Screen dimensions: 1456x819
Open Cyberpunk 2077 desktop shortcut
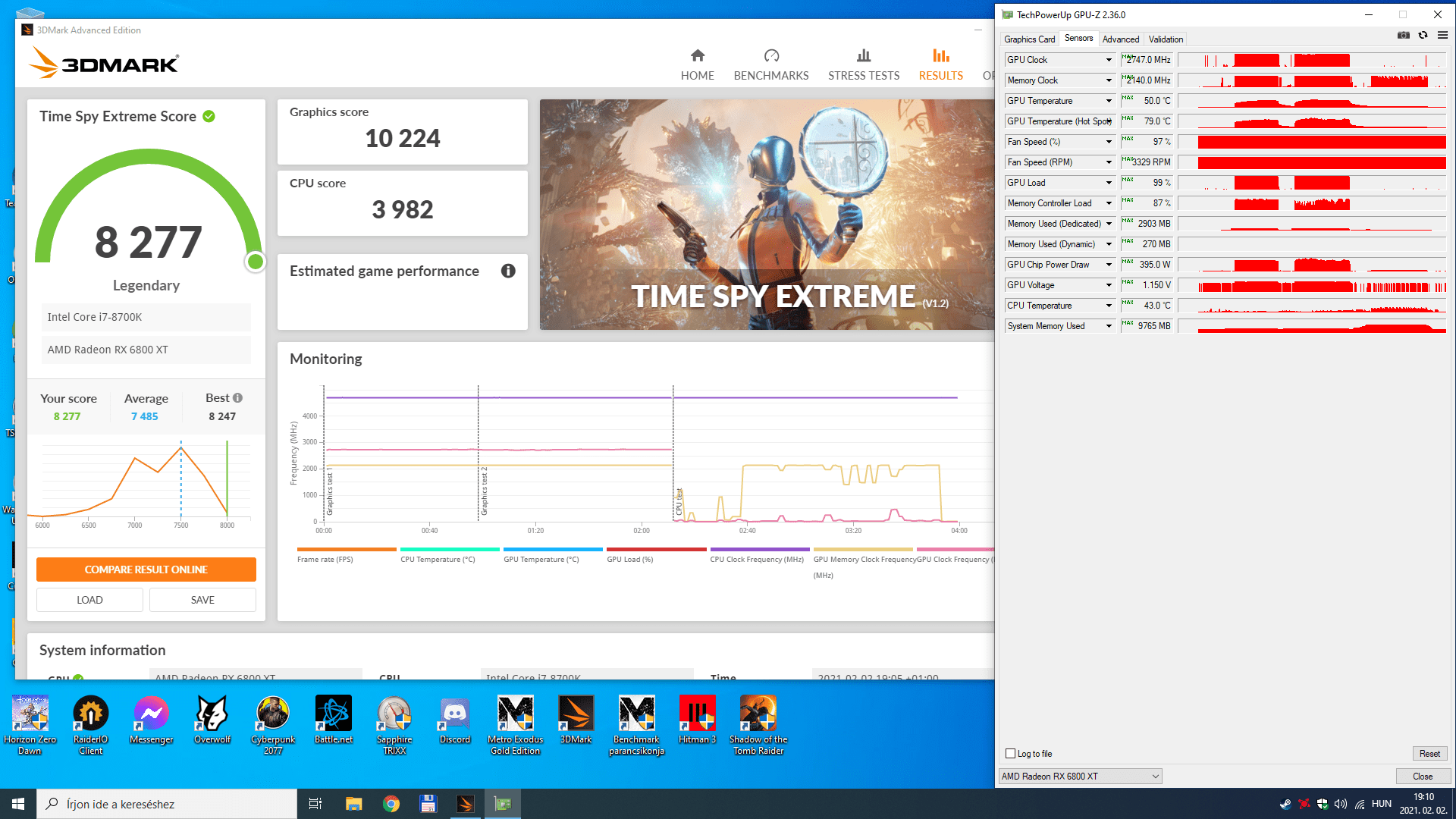click(273, 726)
